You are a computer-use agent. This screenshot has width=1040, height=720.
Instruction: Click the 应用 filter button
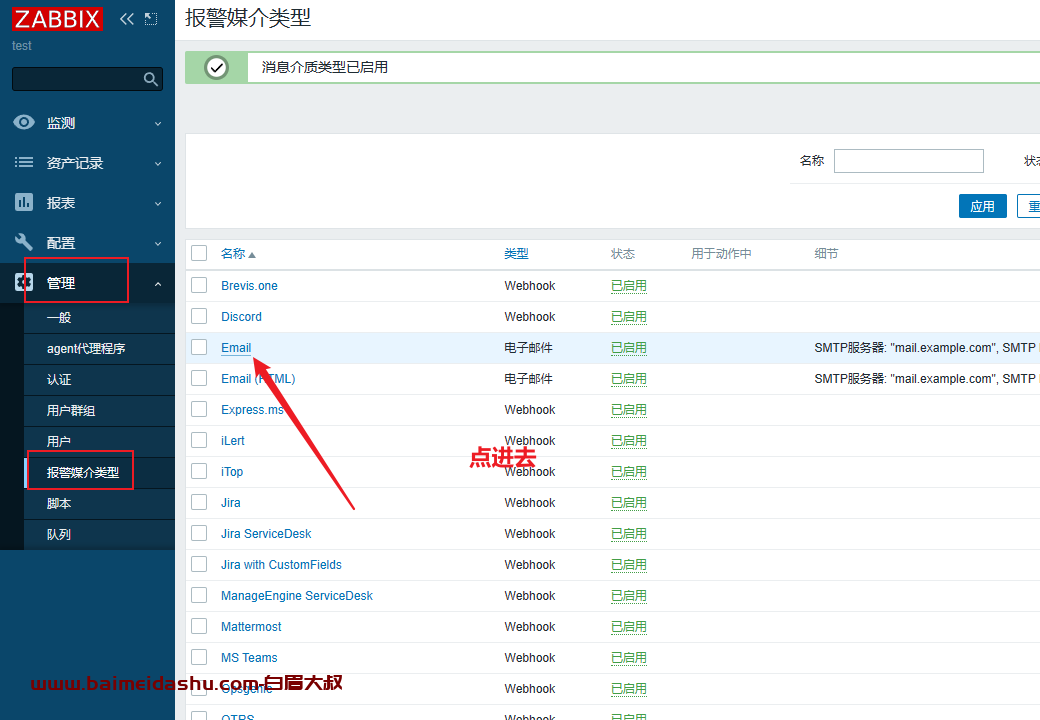[982, 206]
